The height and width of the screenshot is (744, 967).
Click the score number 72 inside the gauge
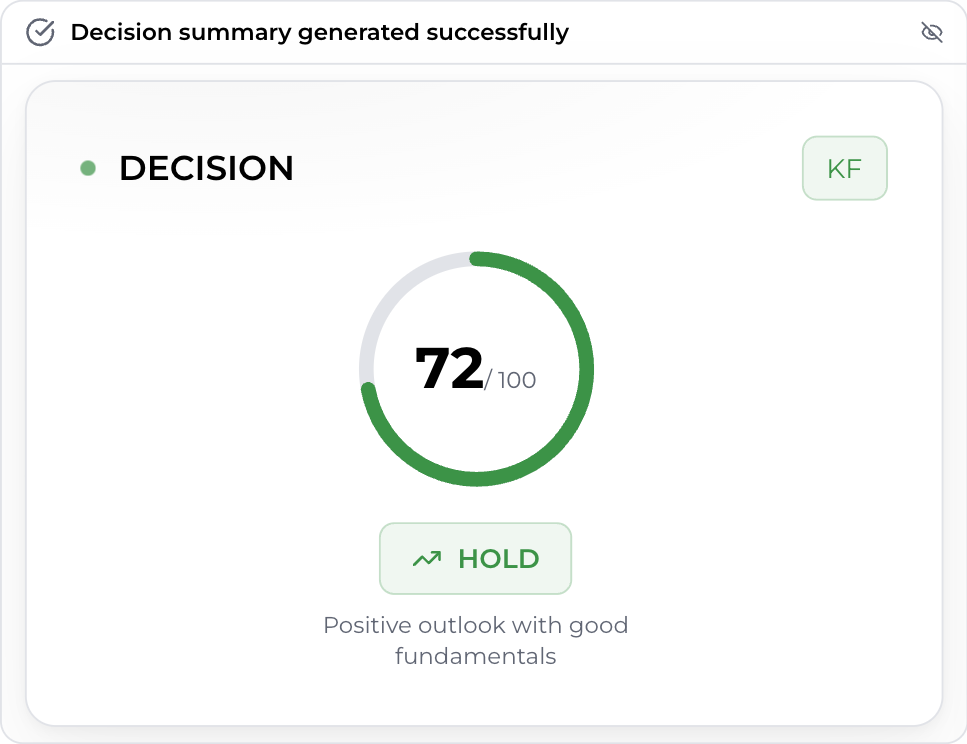point(449,368)
